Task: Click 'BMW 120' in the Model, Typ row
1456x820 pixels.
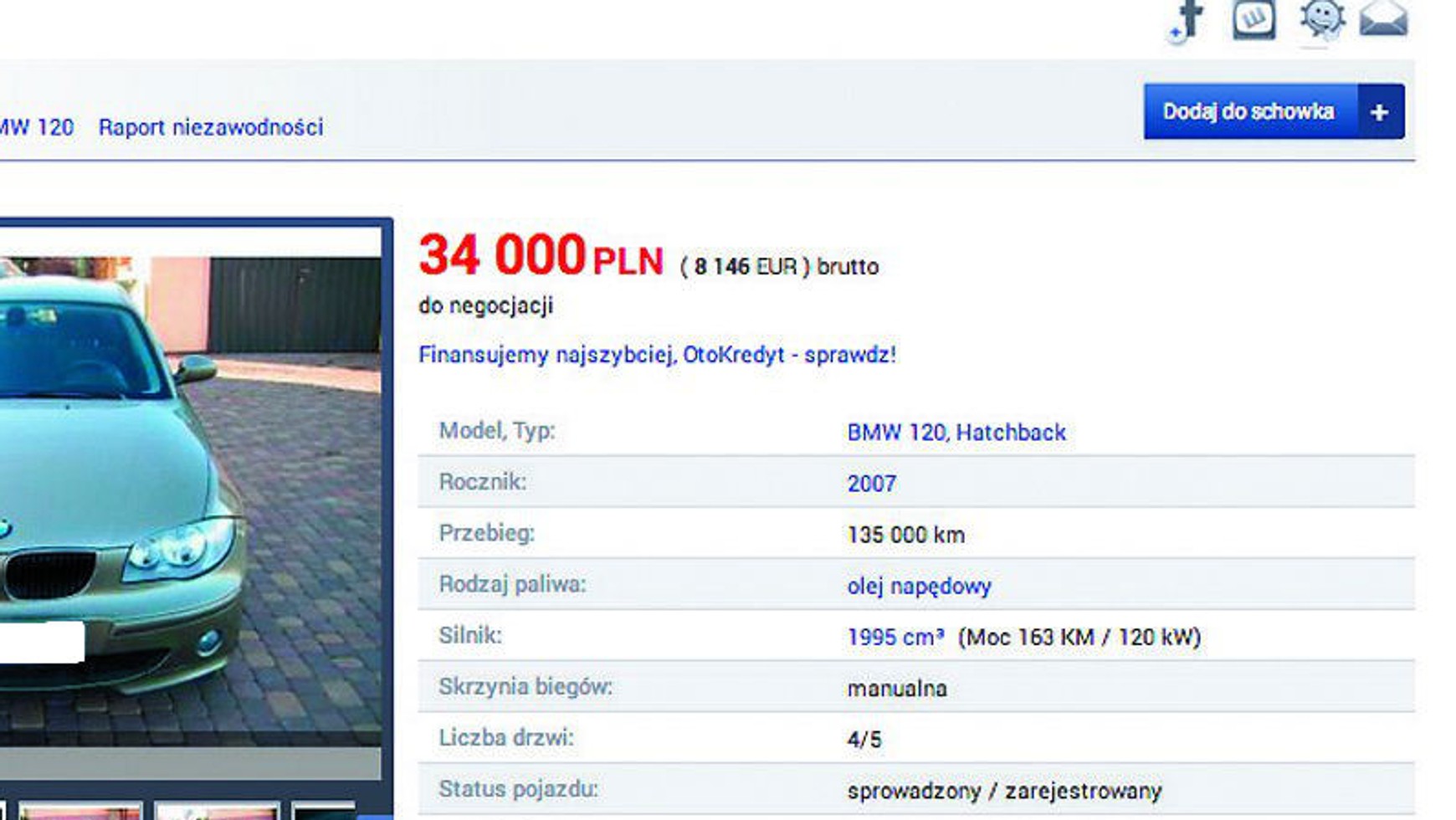Action: (x=895, y=433)
